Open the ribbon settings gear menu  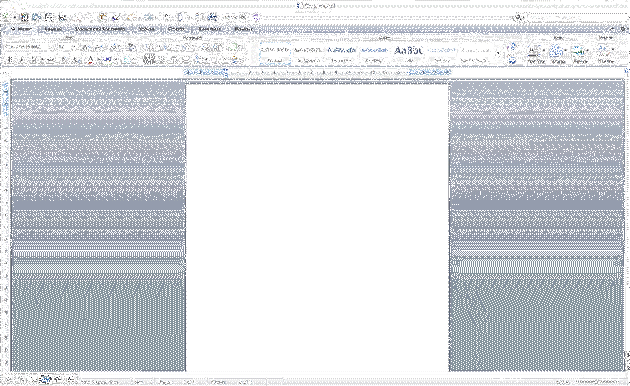623,29
